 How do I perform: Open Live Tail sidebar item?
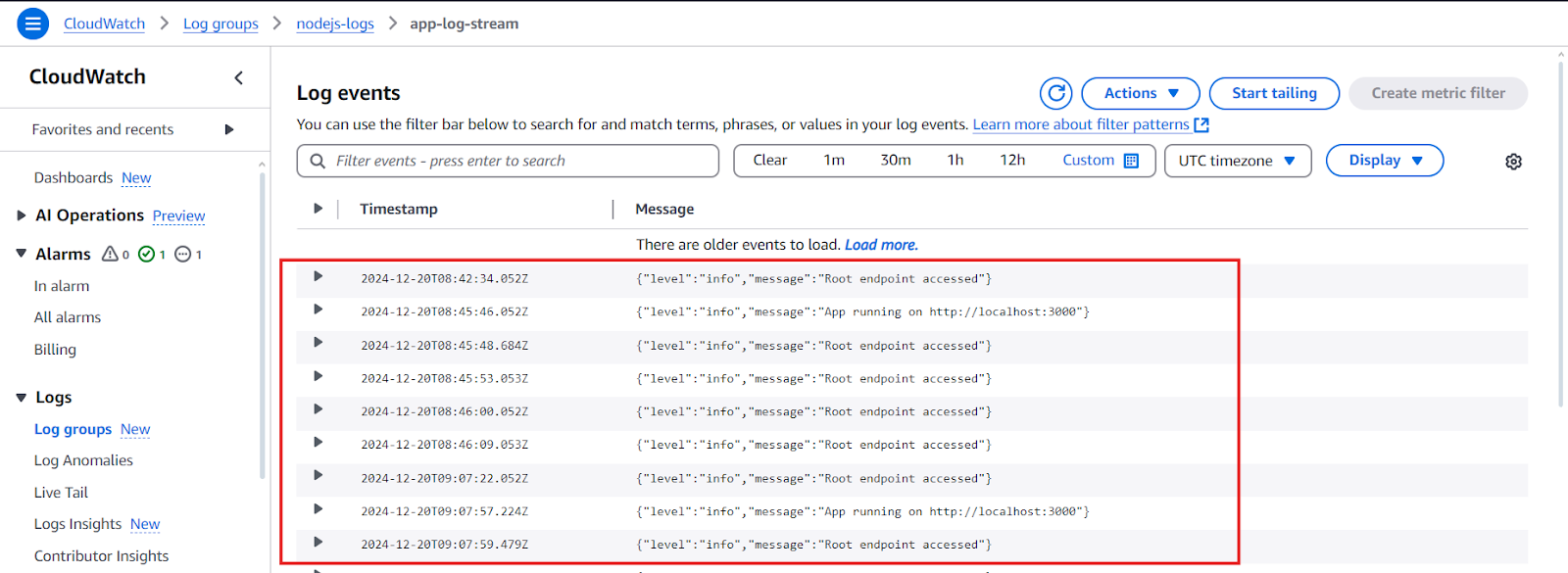61,493
